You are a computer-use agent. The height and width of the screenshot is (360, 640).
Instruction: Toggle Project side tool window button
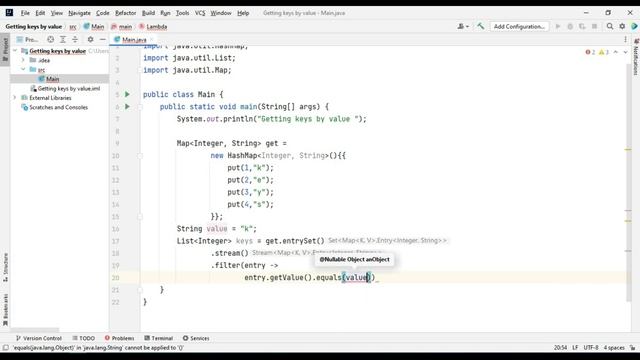point(5,49)
